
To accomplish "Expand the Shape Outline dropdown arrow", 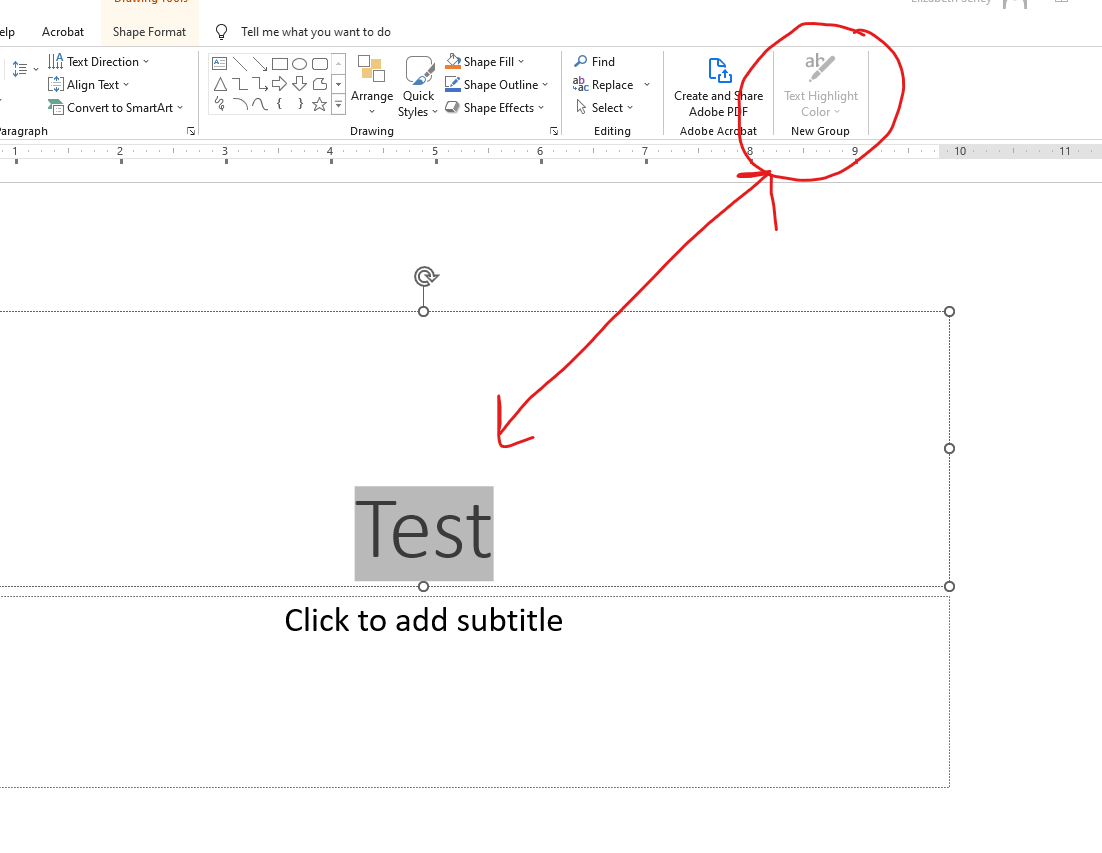I will coord(545,85).
